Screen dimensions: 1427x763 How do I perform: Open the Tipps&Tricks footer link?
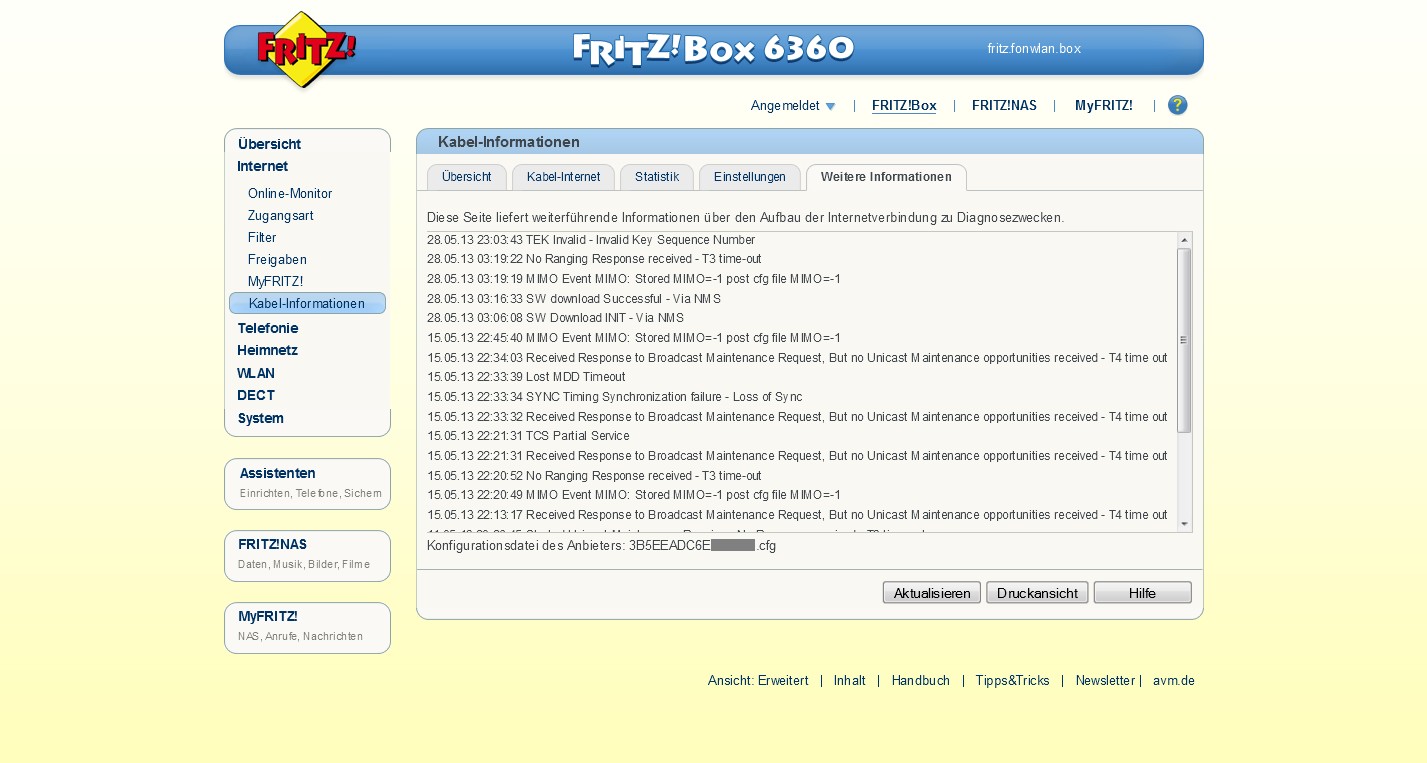(x=1013, y=680)
